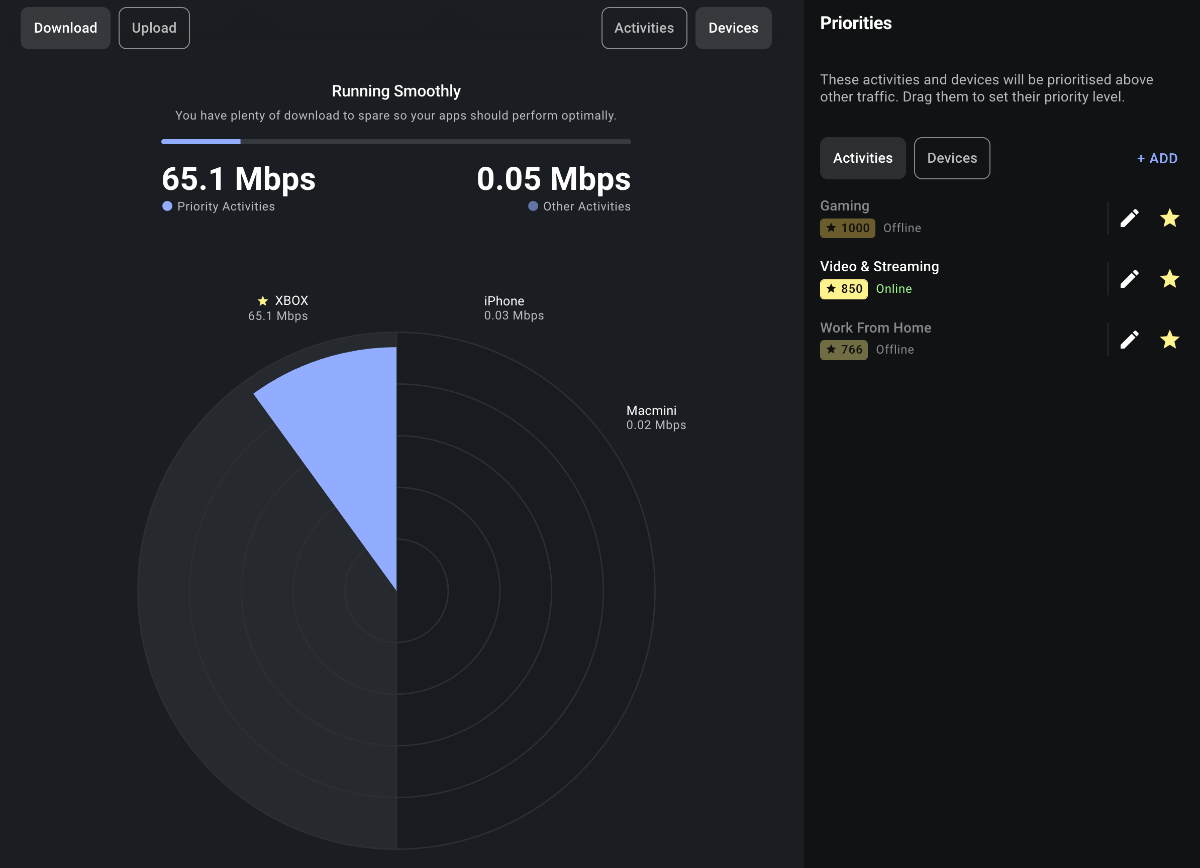1200x868 pixels.
Task: Switch to the Download view
Action: pos(65,28)
